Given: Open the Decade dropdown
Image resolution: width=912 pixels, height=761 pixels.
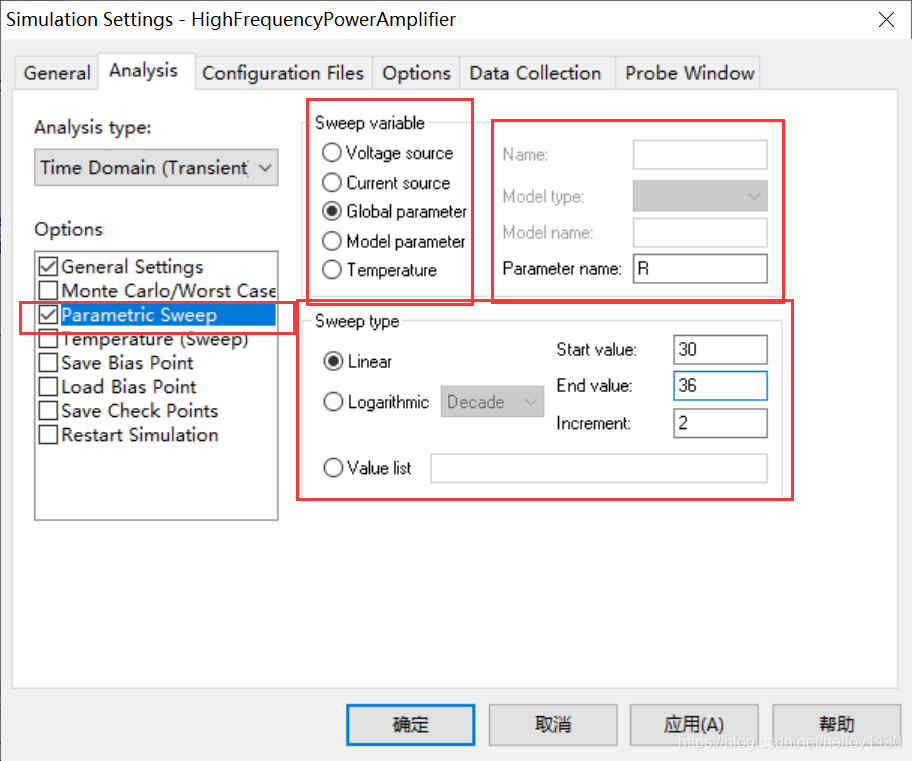Looking at the screenshot, I should [492, 401].
